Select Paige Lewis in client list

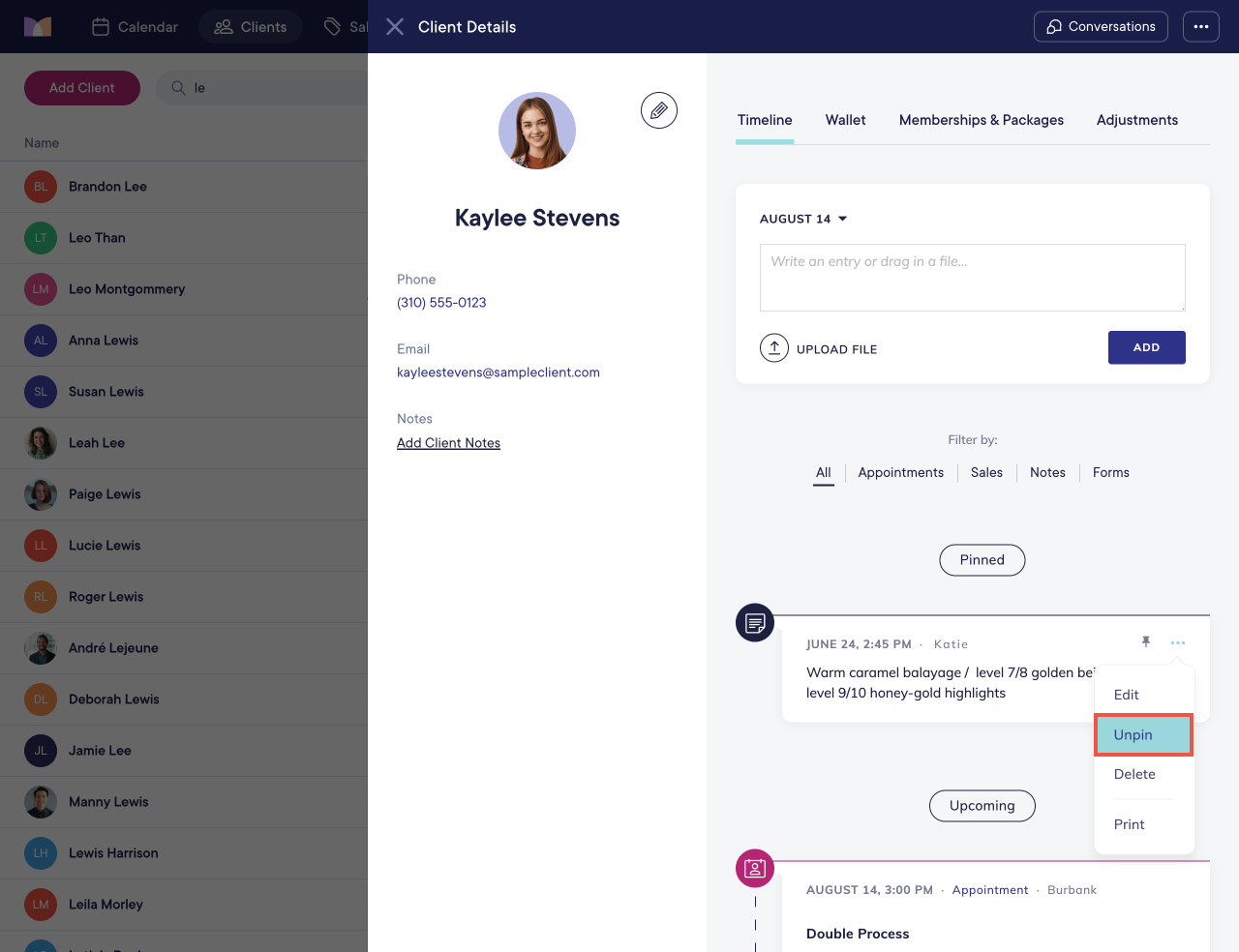click(x=184, y=494)
